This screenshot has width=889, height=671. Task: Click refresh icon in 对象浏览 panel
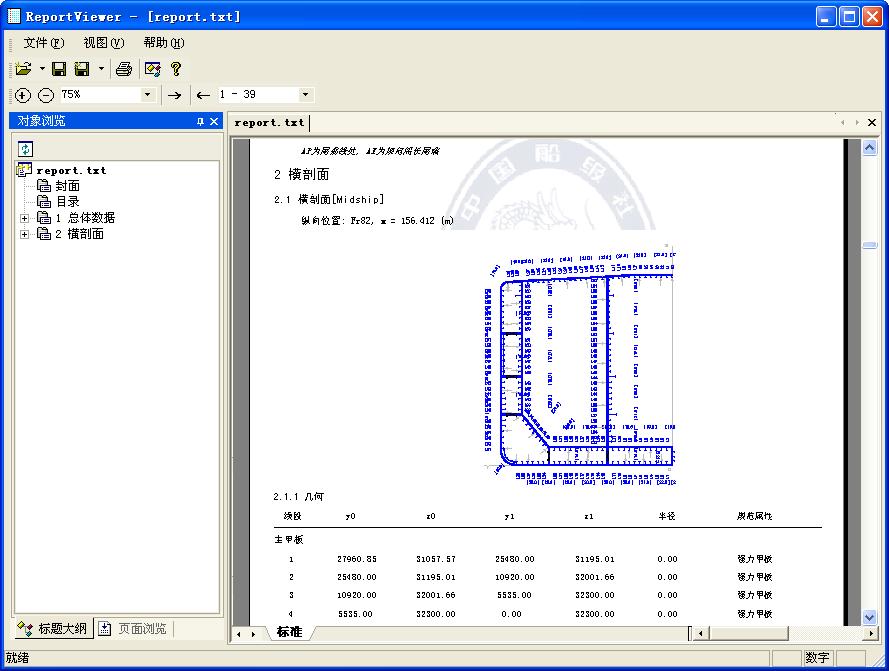(x=25, y=148)
